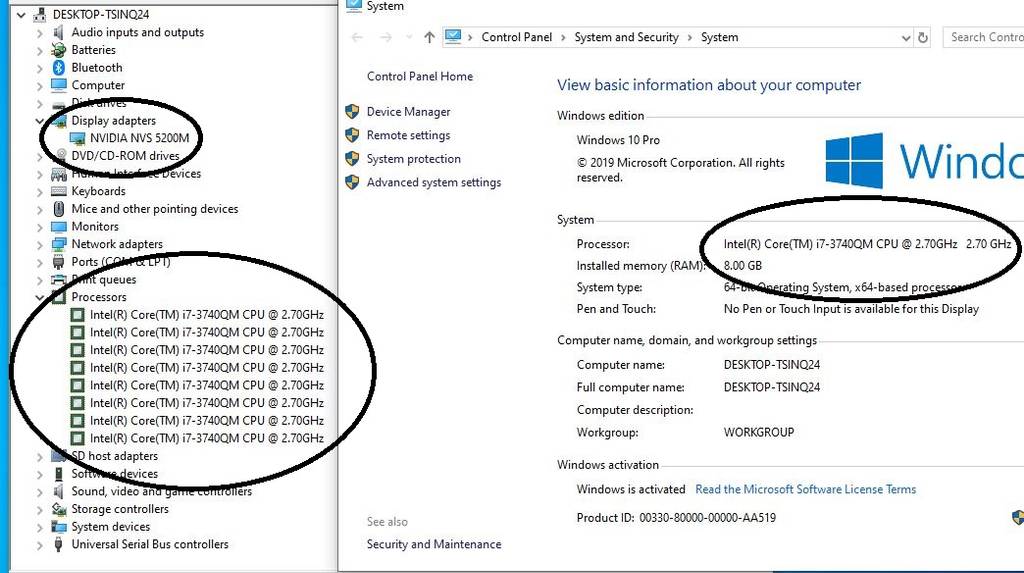
Task: Click the Audio inputs and outputs speaker icon
Action: [59, 32]
